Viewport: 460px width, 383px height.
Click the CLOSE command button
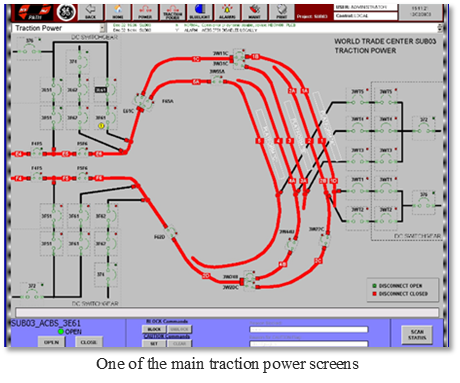(x=88, y=342)
